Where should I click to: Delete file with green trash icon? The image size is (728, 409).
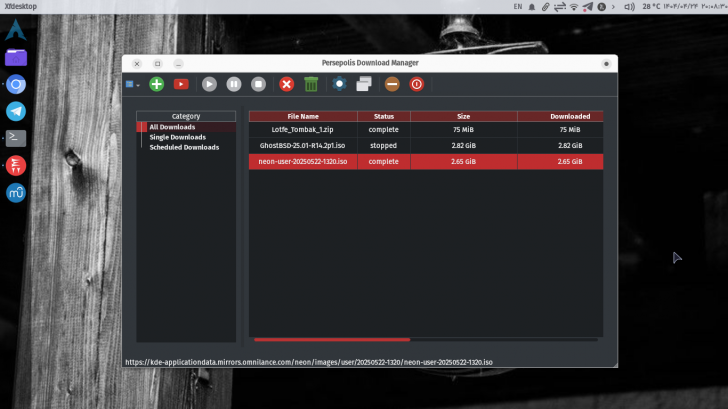311,84
